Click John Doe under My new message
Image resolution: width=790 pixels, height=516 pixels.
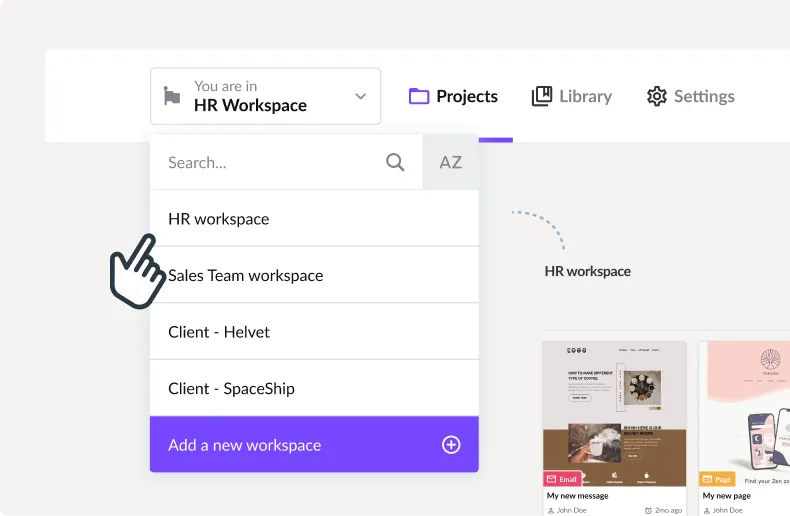567,510
